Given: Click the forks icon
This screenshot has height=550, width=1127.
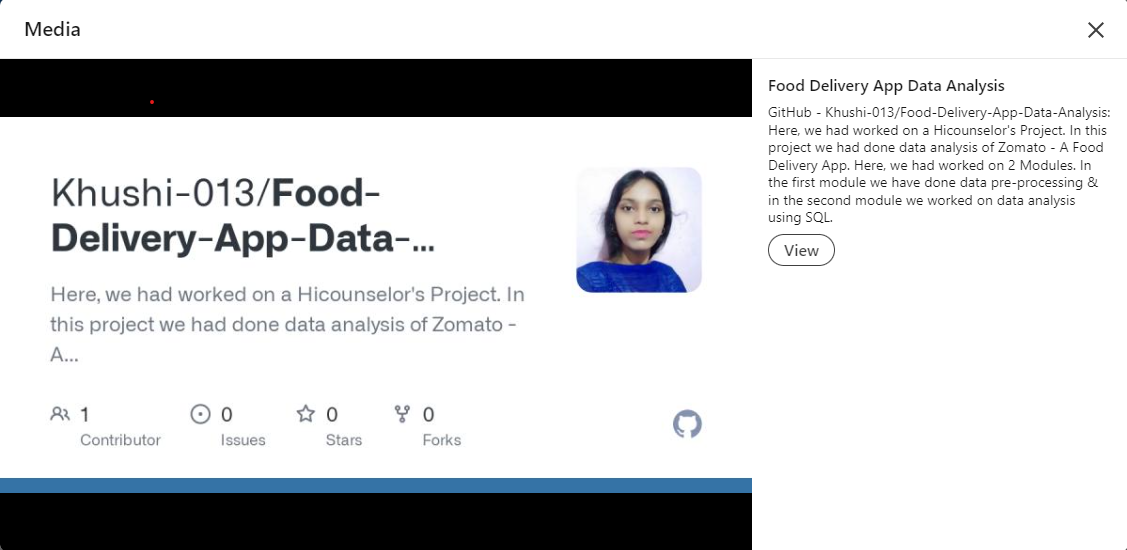Looking at the screenshot, I should 403,414.
